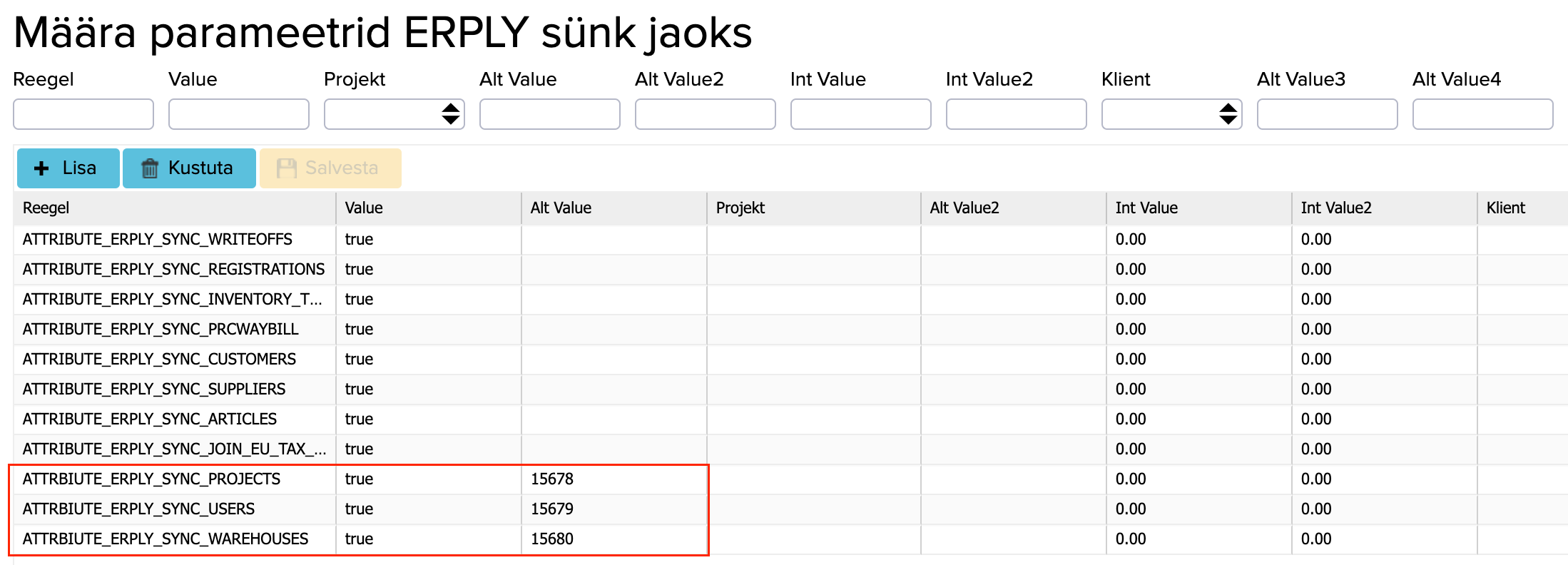1568x565 pixels.
Task: Click the Alt Value2 column header
Action: [964, 208]
